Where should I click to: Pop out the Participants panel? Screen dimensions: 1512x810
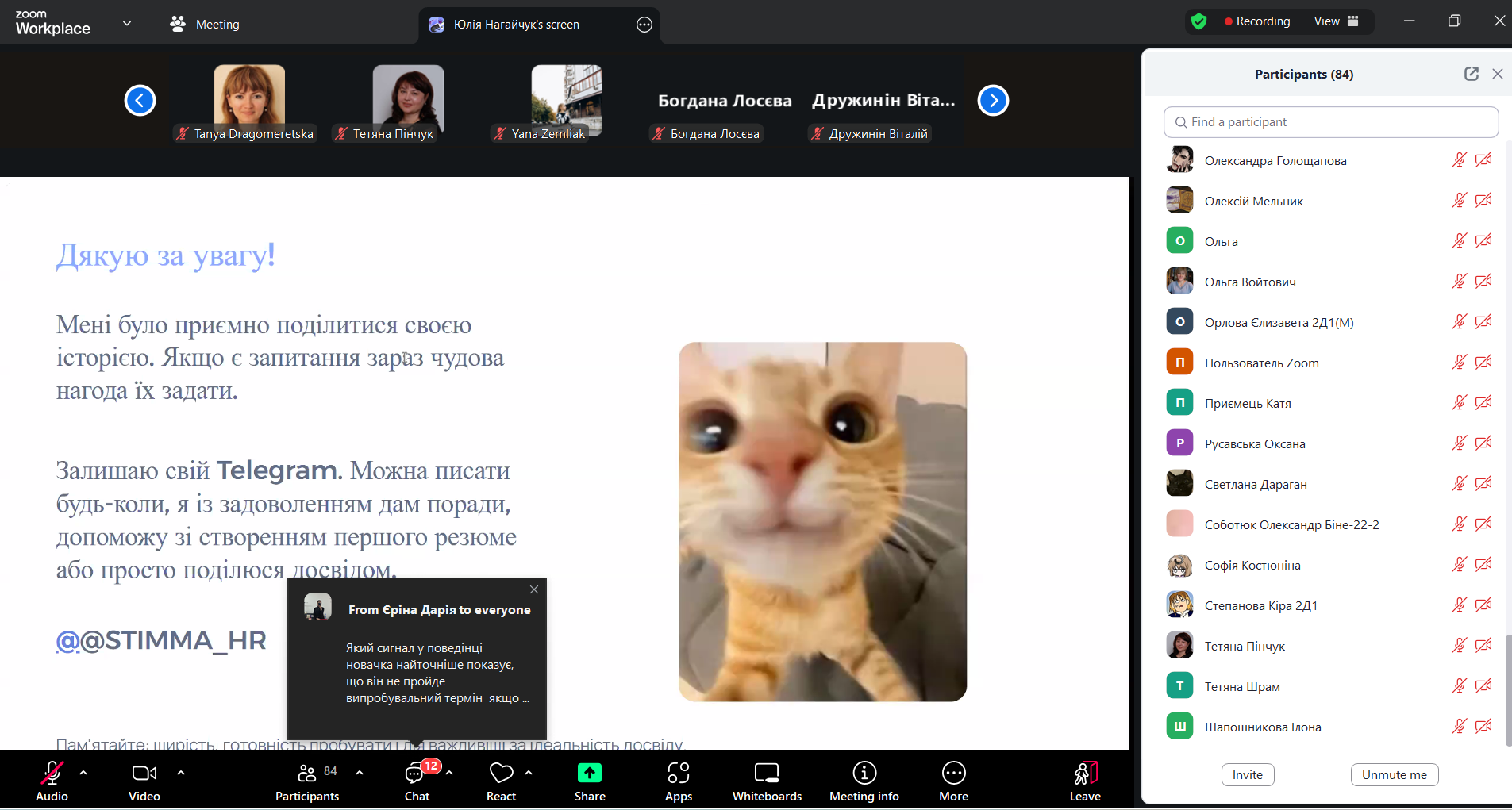pyautogui.click(x=1471, y=74)
